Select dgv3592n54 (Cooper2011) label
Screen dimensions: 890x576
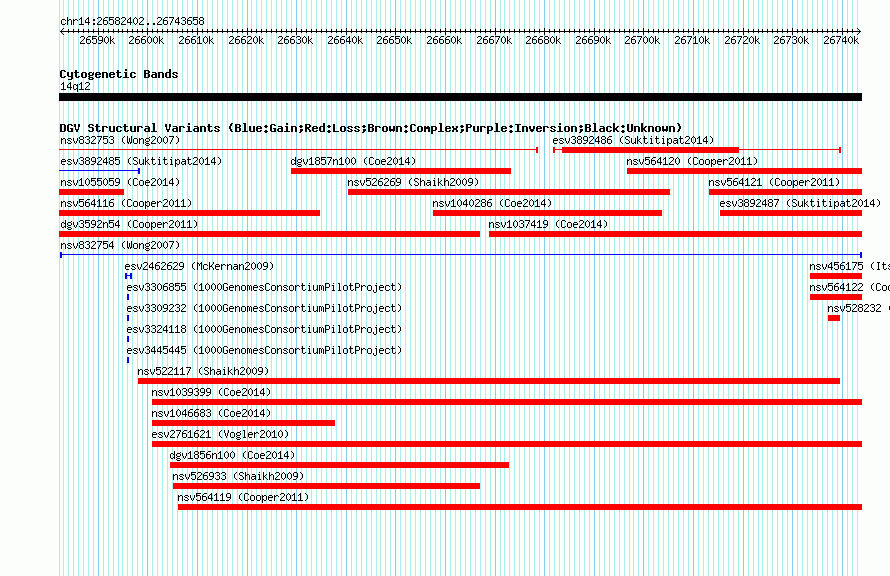[x=129, y=224]
